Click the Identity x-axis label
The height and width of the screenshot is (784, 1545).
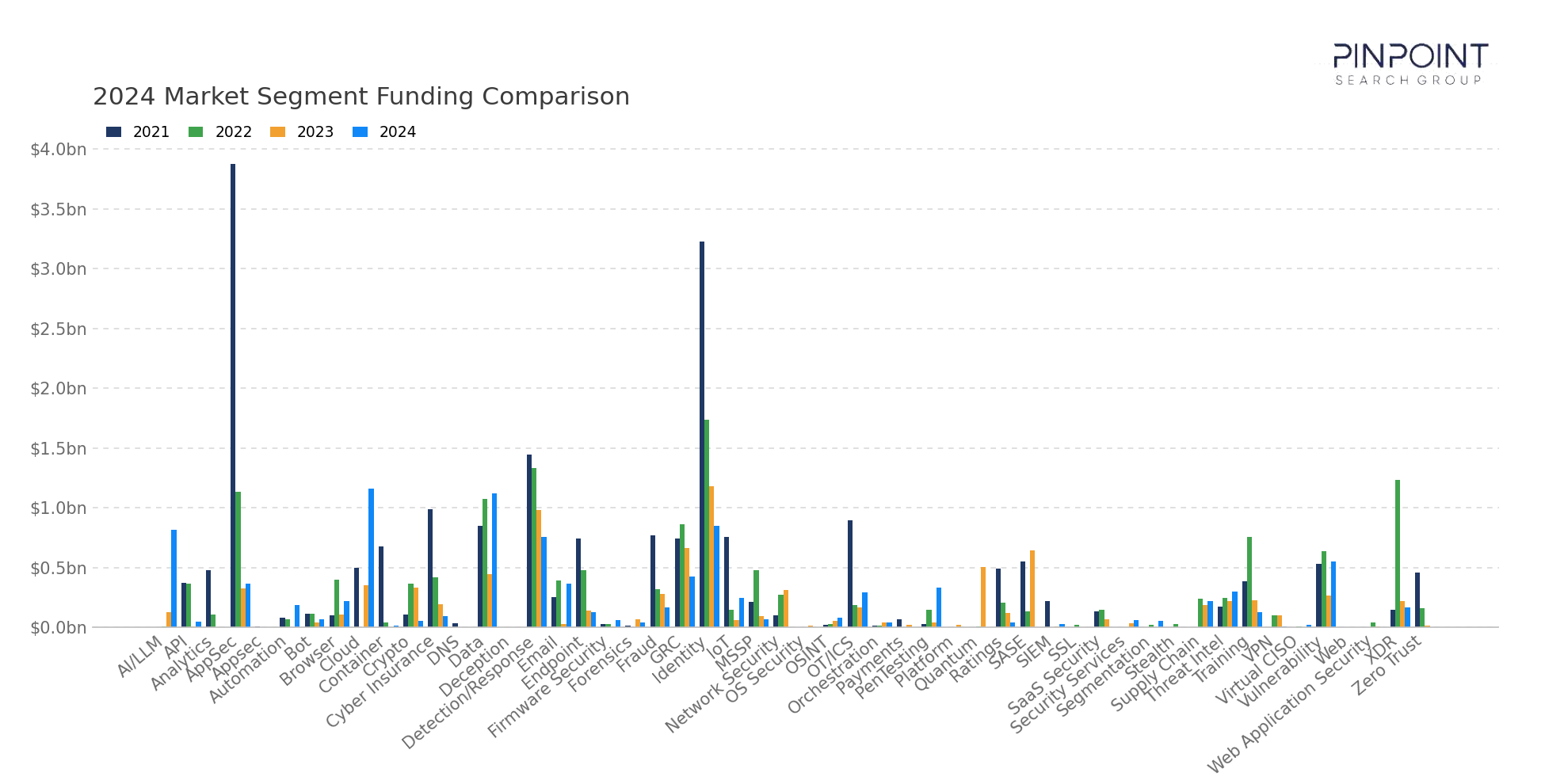pyautogui.click(x=679, y=659)
